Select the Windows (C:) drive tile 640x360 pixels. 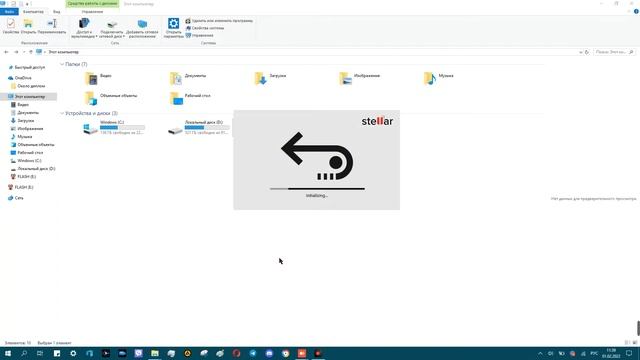coord(114,128)
